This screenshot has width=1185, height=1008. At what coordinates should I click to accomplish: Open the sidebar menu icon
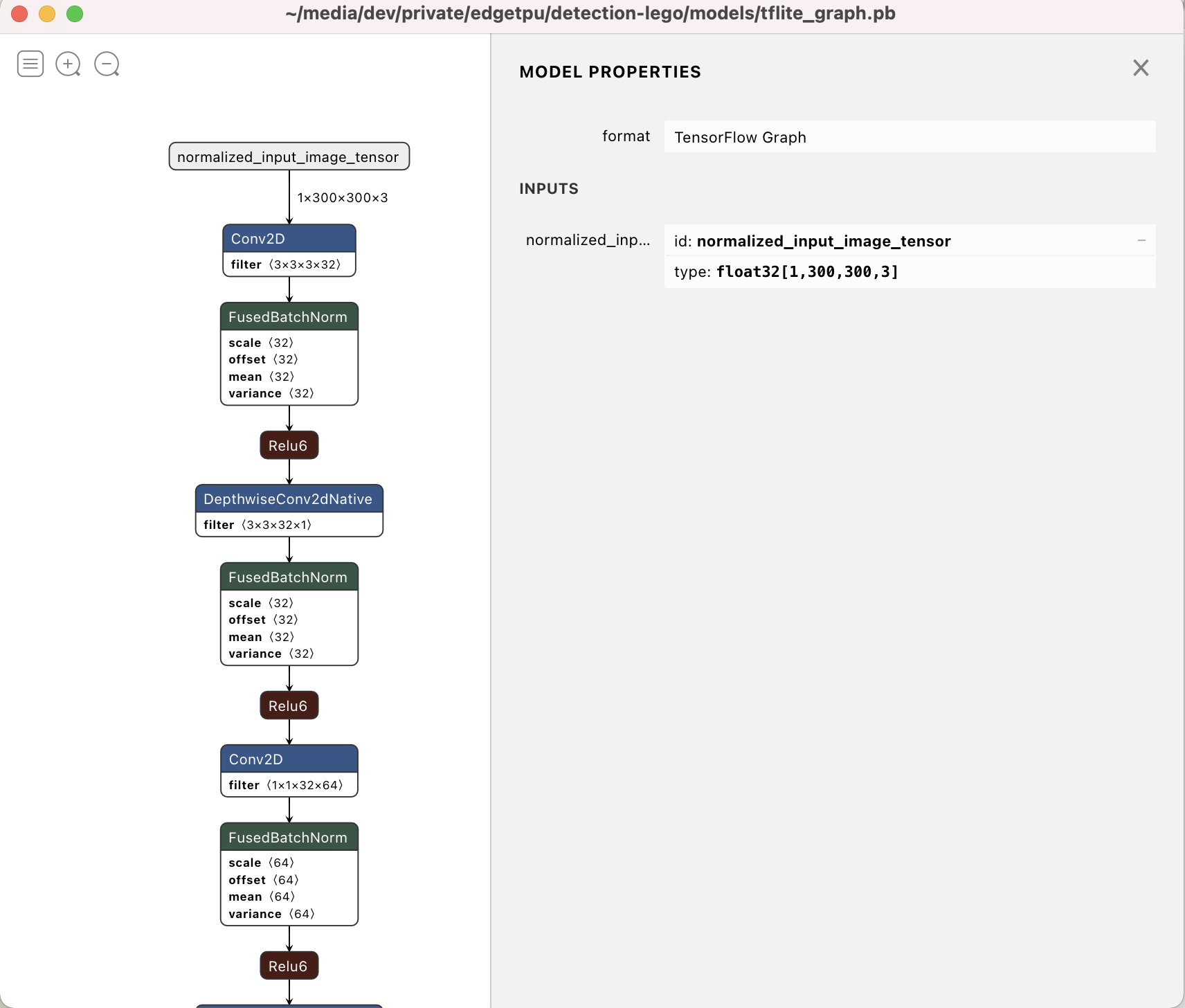click(30, 64)
